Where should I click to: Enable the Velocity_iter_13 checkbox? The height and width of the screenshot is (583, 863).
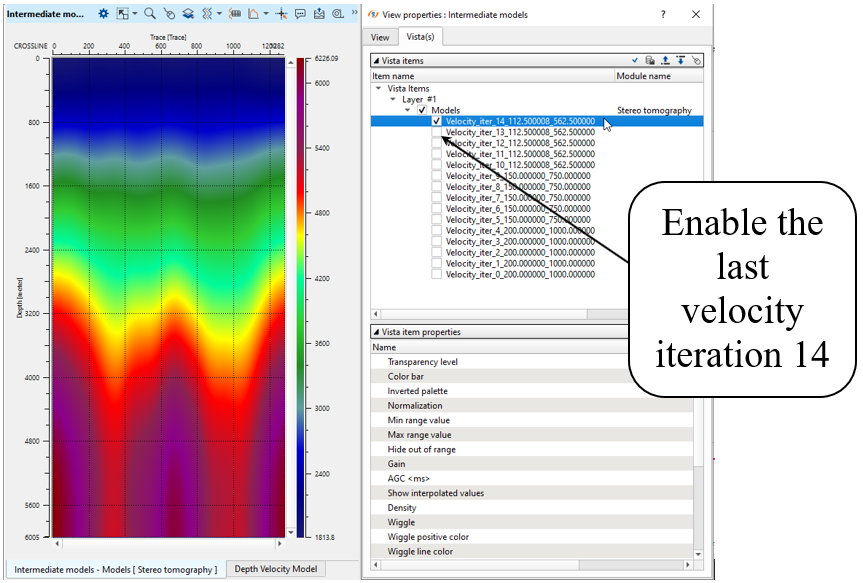click(437, 132)
